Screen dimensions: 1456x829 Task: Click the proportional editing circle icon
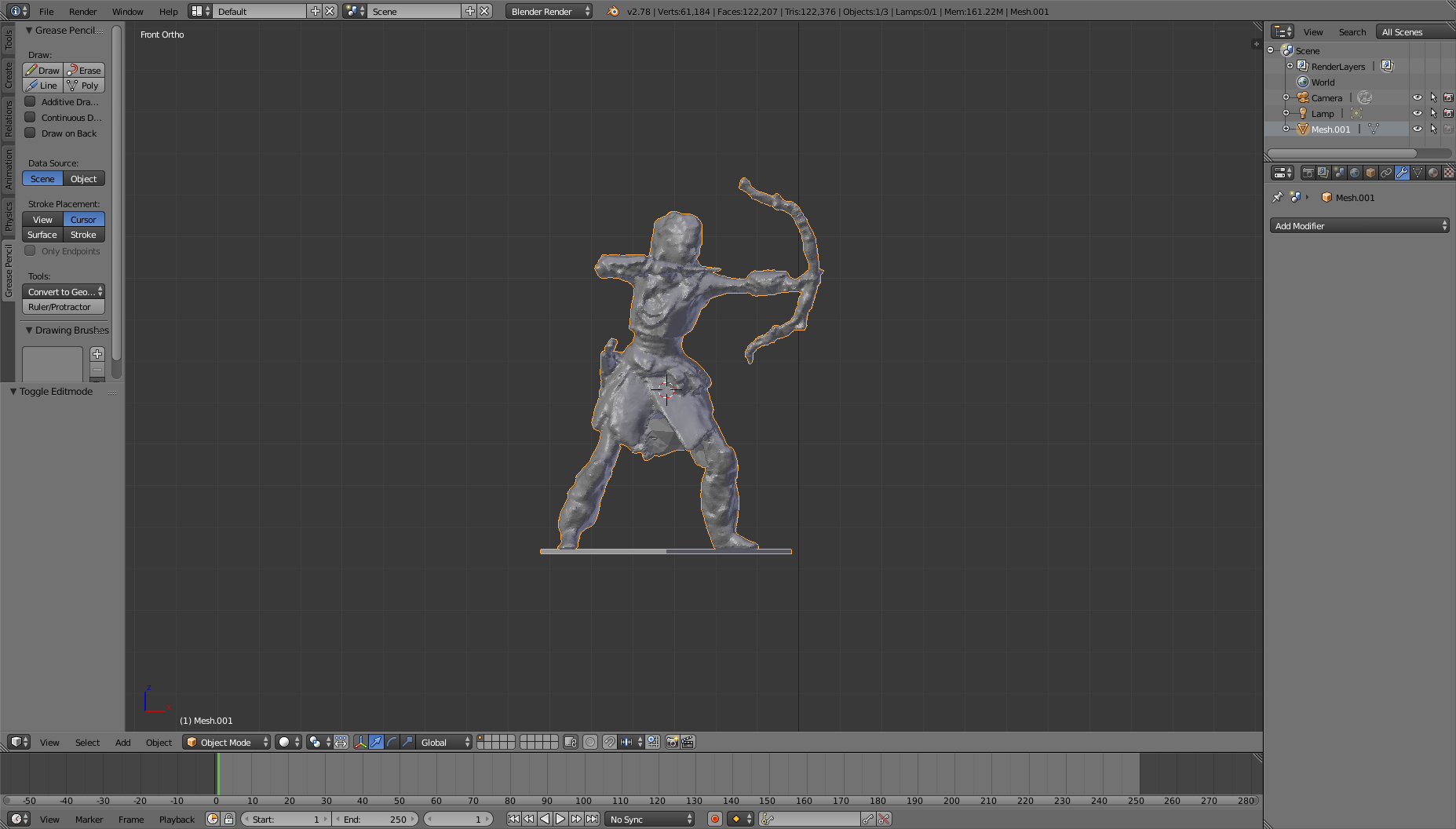(x=590, y=742)
